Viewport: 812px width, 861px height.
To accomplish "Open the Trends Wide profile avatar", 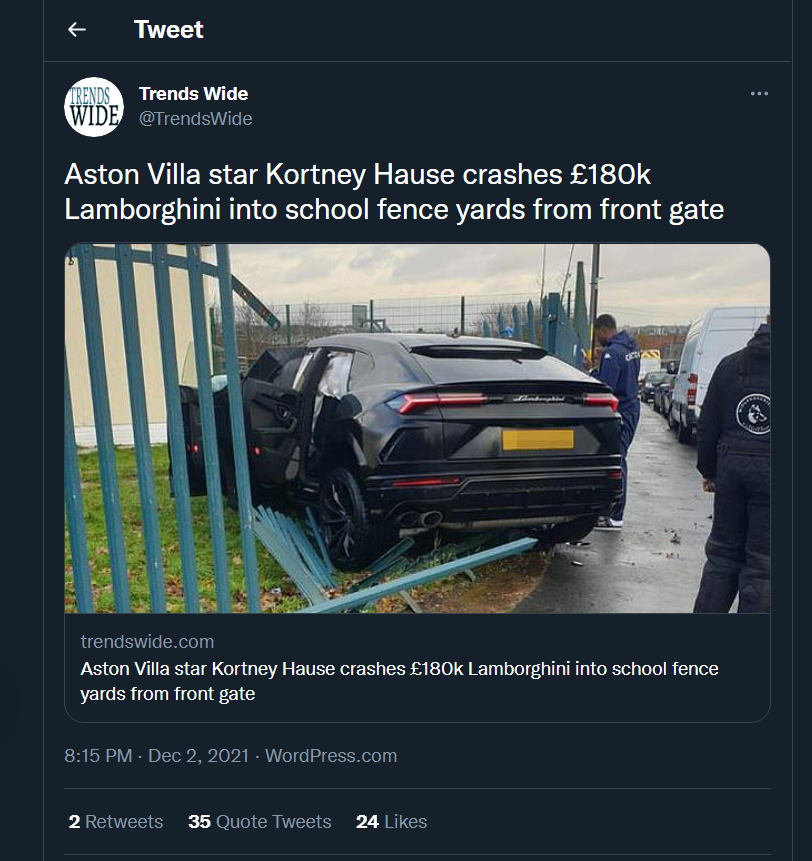I will (x=94, y=107).
